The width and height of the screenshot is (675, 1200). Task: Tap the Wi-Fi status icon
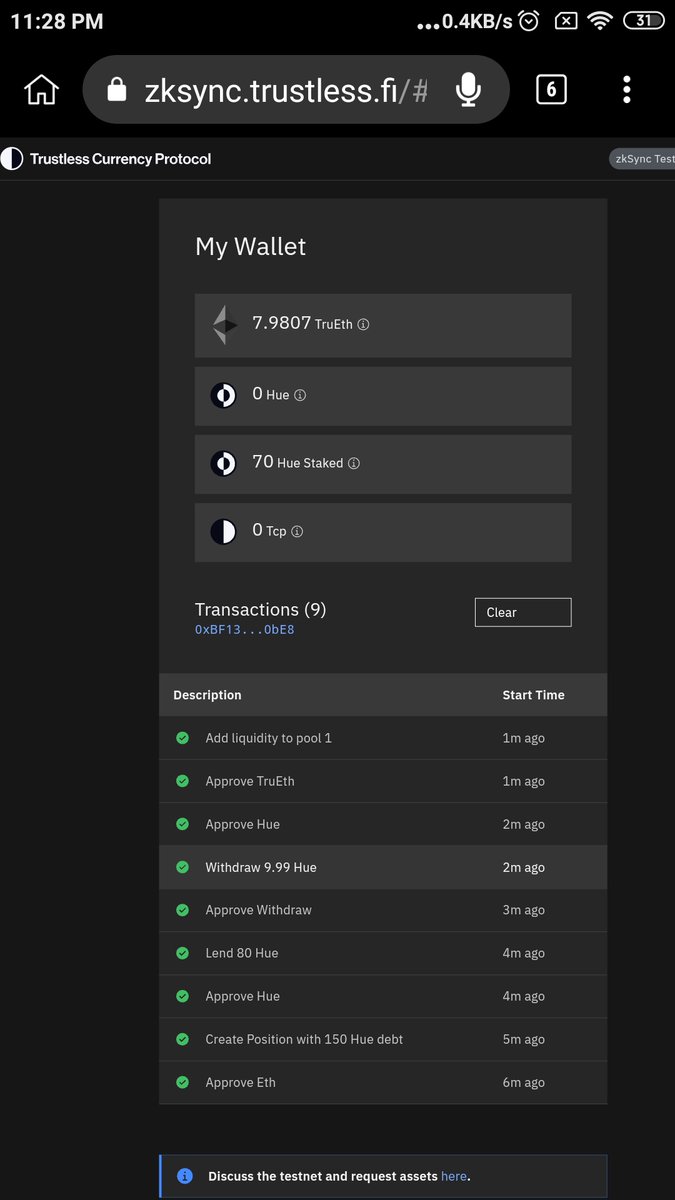600,21
